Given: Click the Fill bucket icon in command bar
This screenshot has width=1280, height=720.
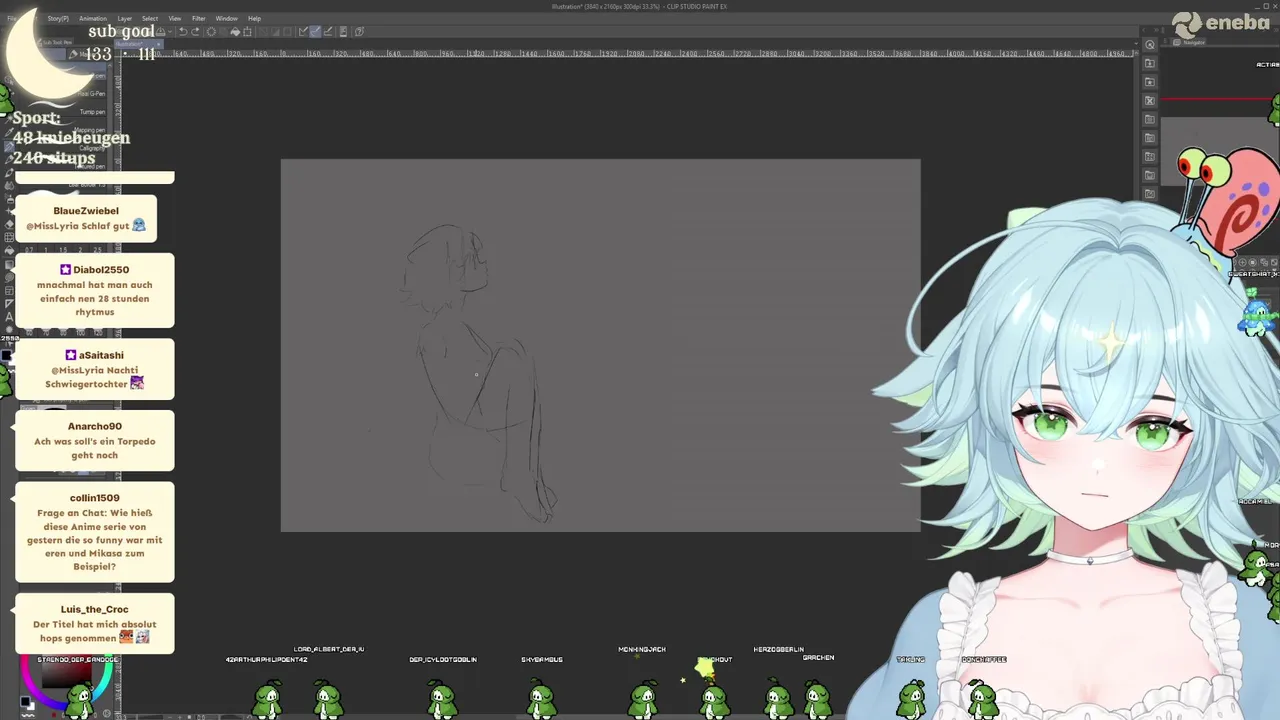Looking at the screenshot, I should click(235, 32).
